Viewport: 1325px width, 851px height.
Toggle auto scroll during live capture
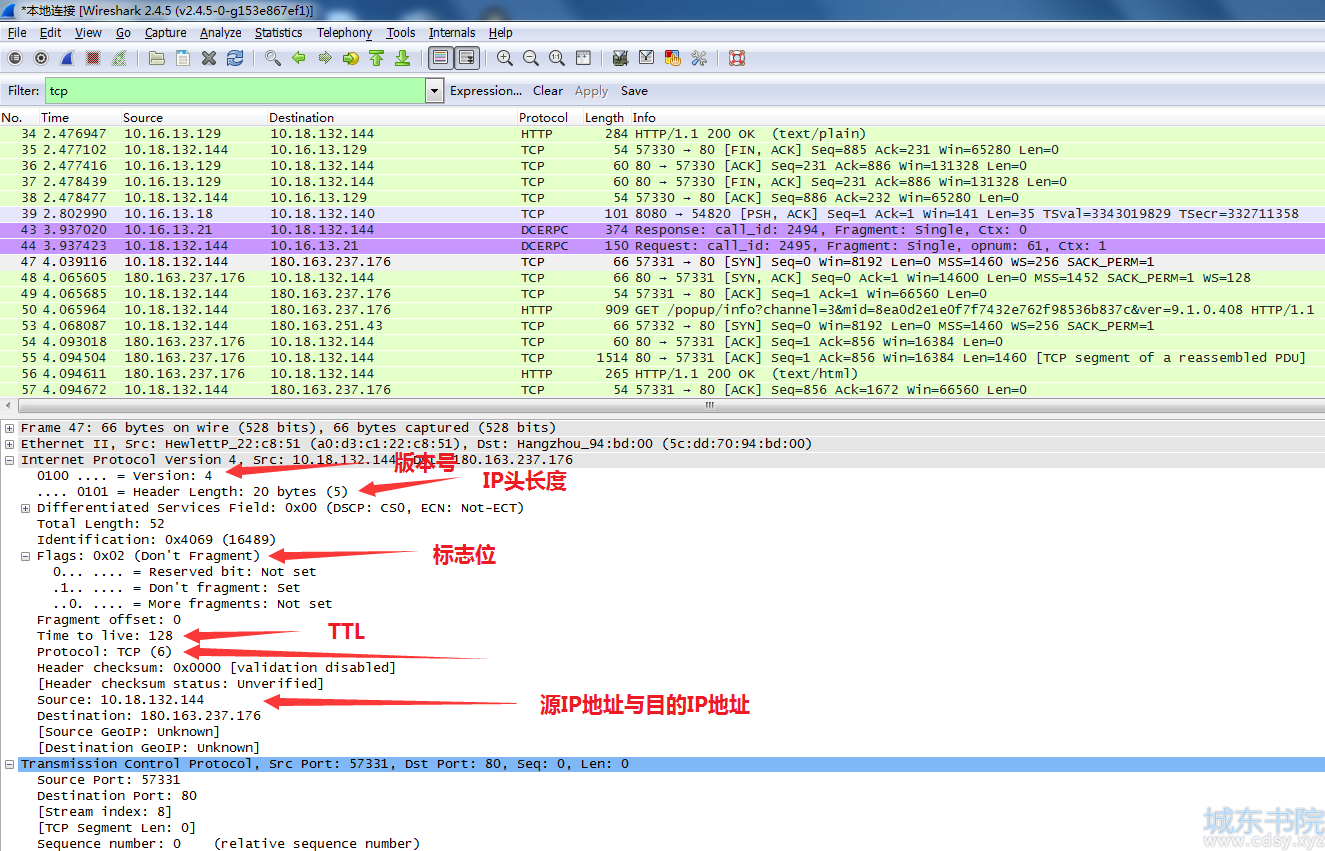467,58
